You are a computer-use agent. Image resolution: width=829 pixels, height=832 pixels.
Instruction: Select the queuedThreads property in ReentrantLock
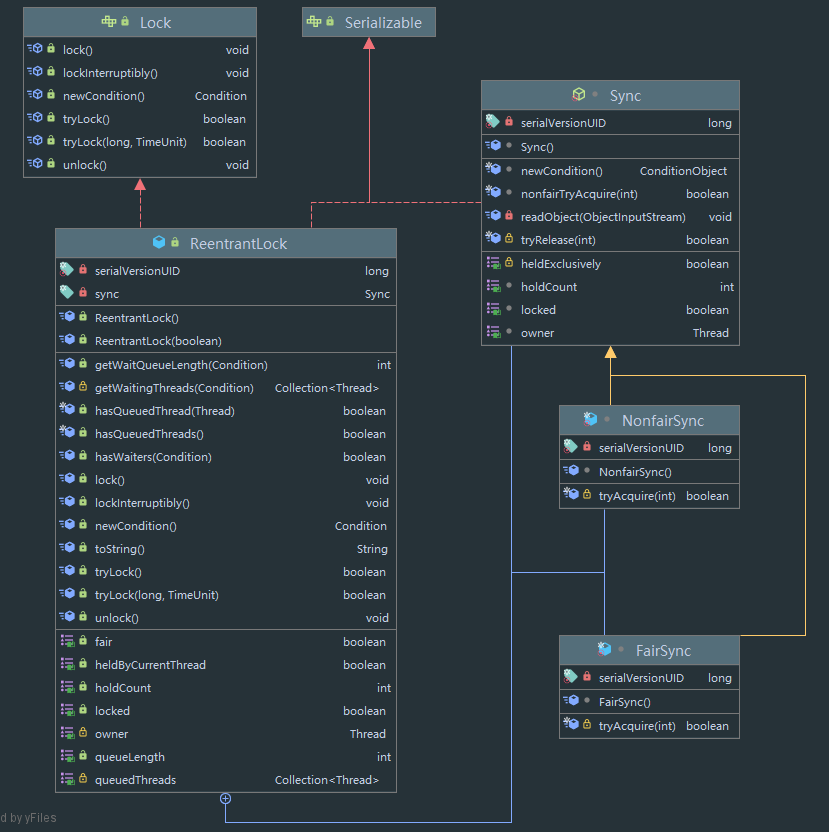(x=135, y=780)
